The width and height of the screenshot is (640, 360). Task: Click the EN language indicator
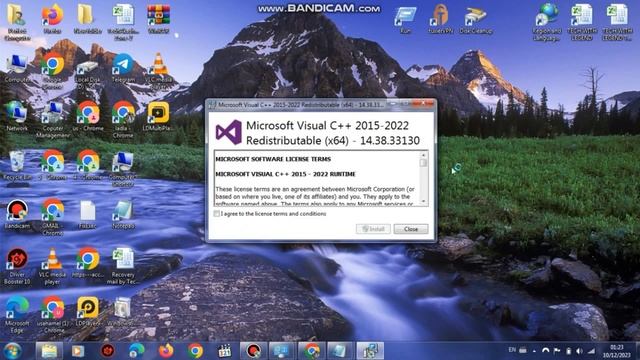pos(512,350)
